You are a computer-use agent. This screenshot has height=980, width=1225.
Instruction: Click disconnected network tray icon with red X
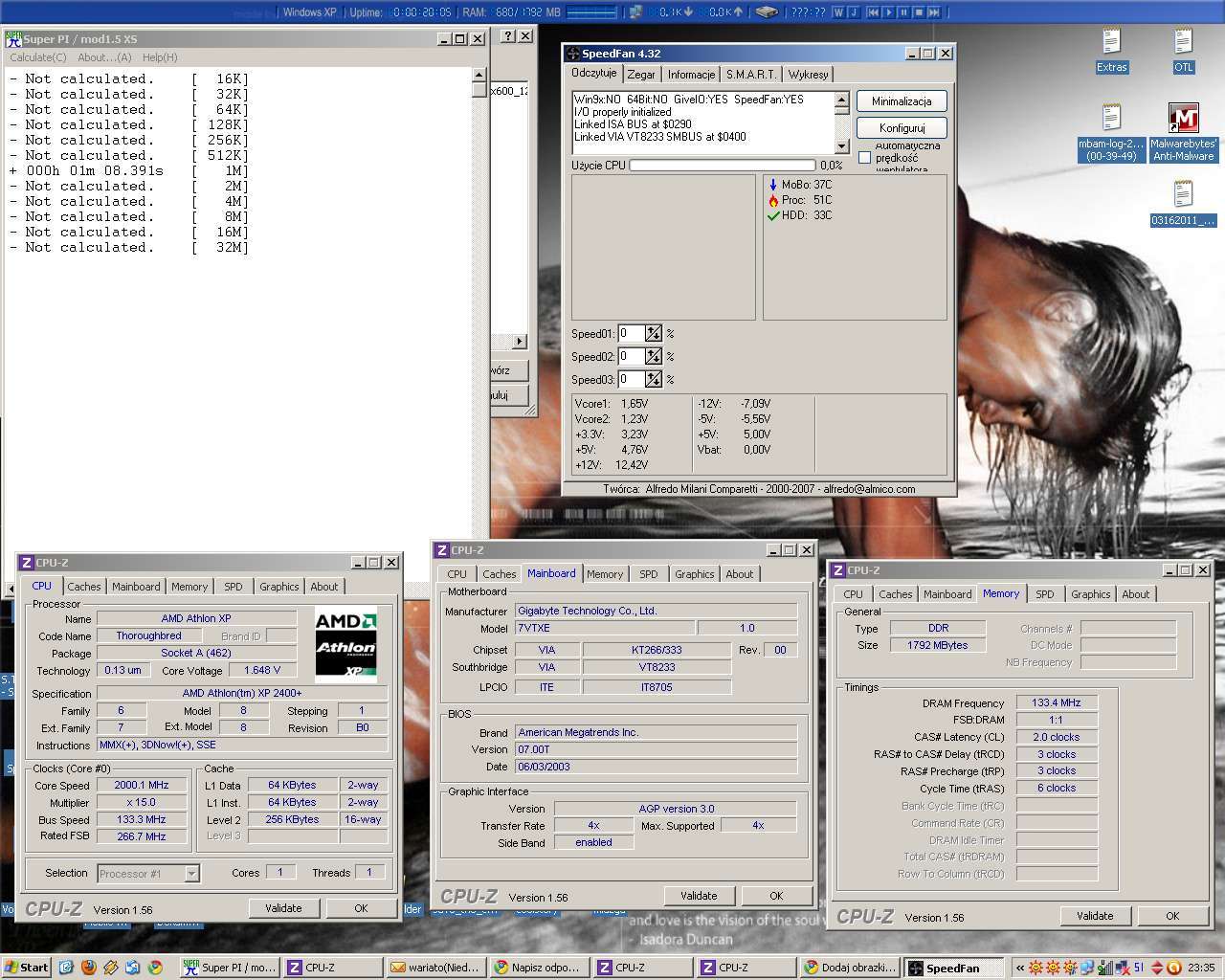[1123, 968]
